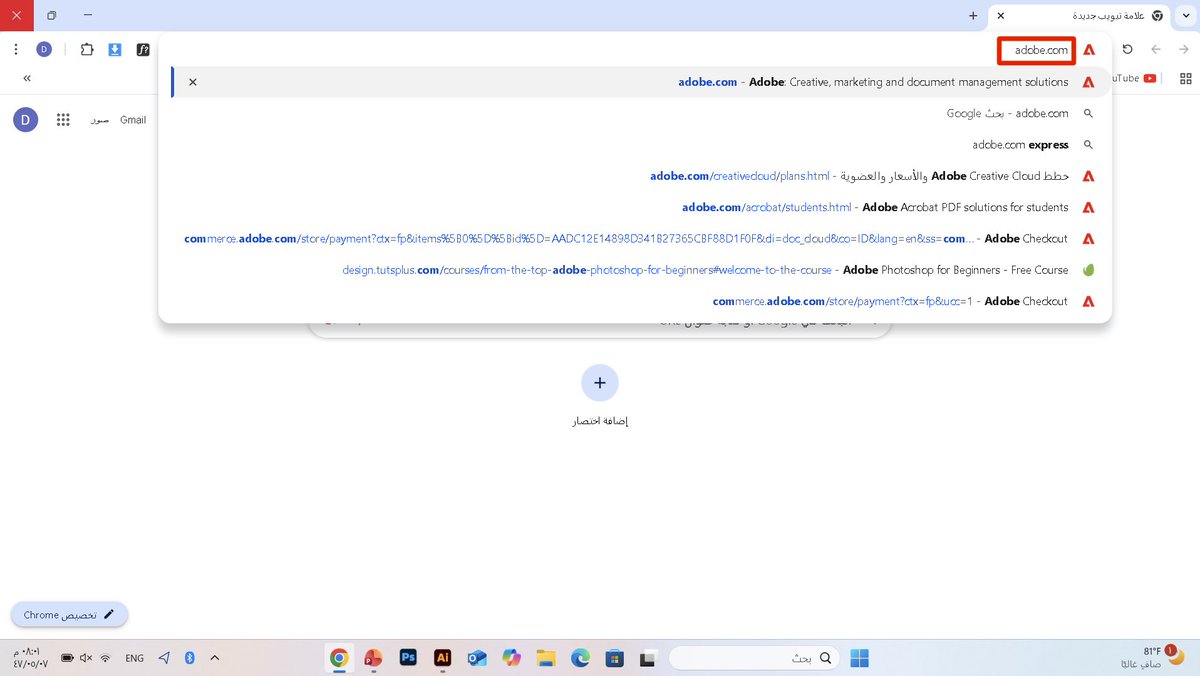Go back with the browser back arrow
This screenshot has height=676, width=1200.
coord(1156,49)
